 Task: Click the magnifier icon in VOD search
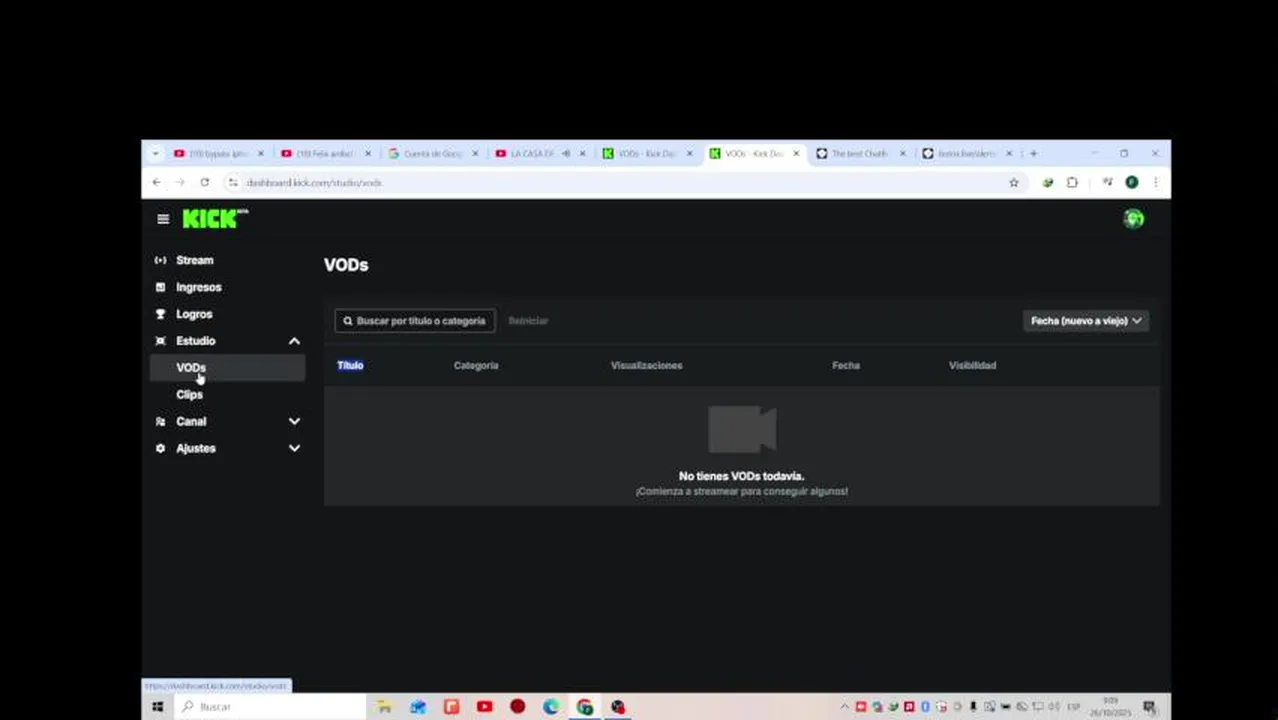click(348, 321)
